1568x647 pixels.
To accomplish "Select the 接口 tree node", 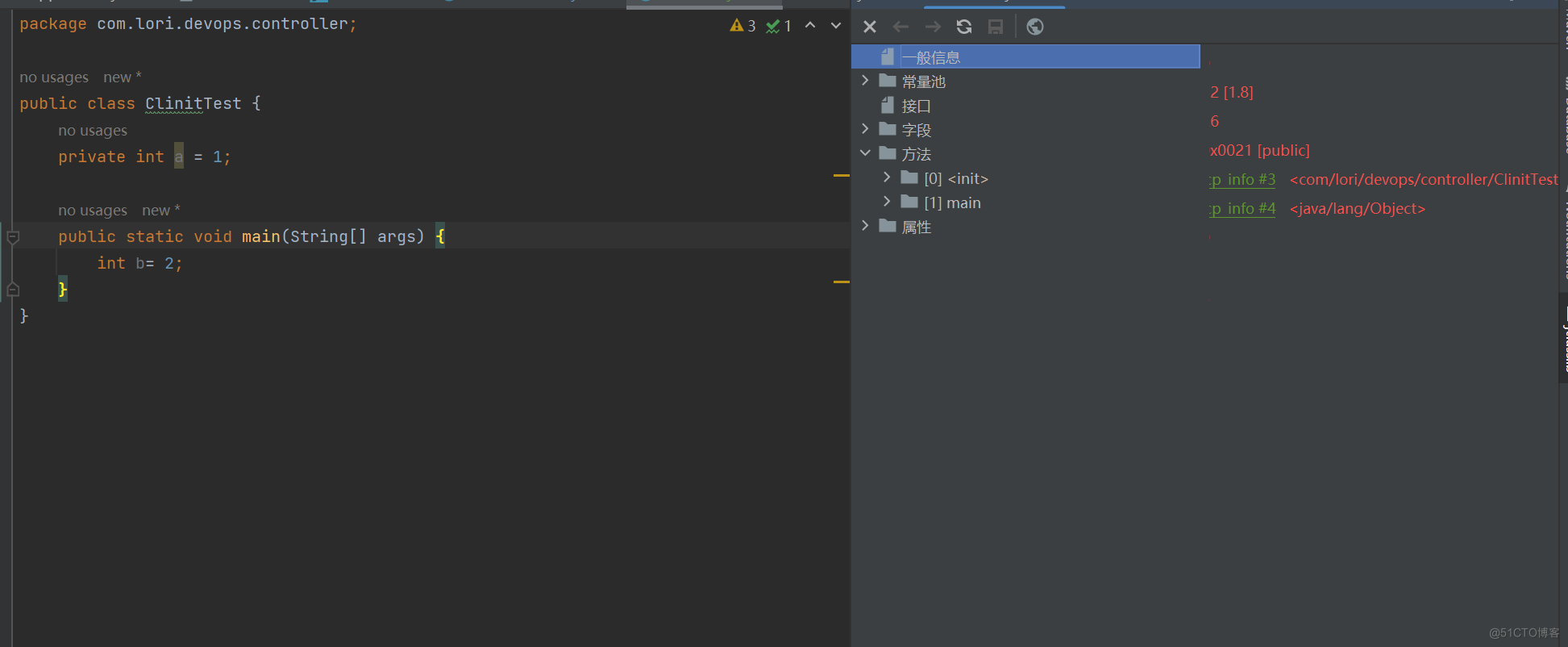I will 916,106.
